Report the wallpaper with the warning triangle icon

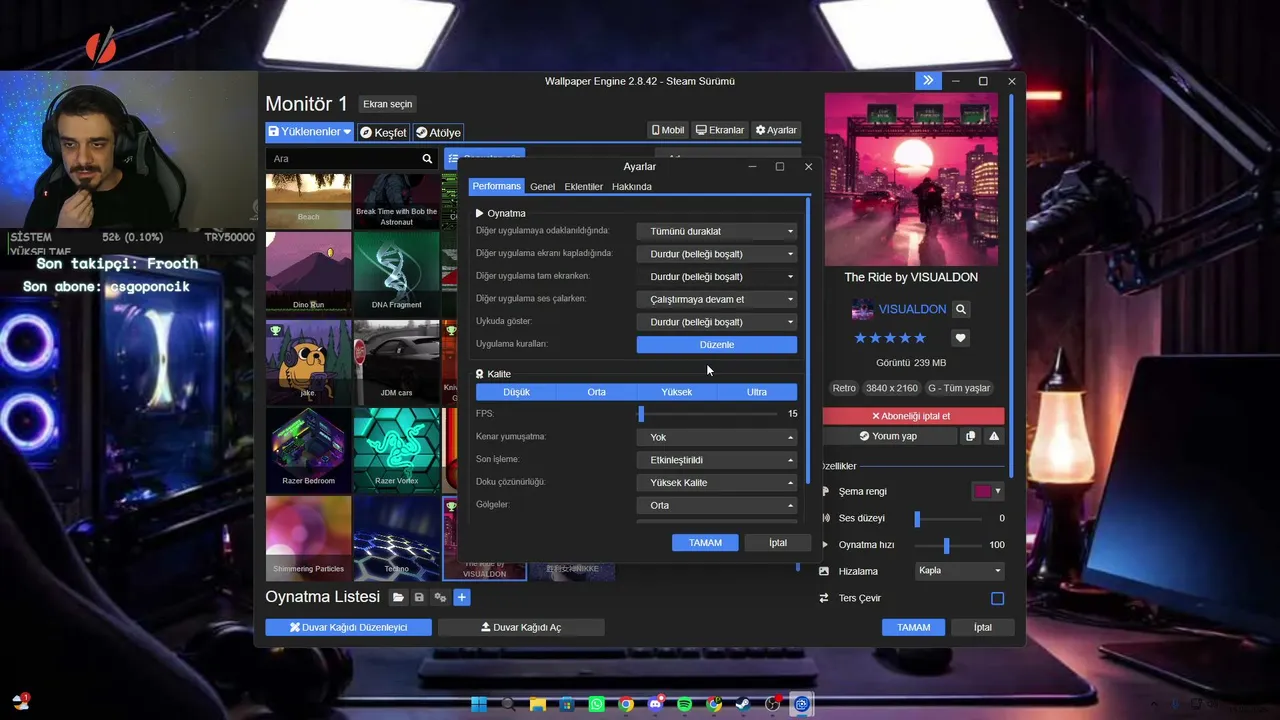click(x=994, y=436)
